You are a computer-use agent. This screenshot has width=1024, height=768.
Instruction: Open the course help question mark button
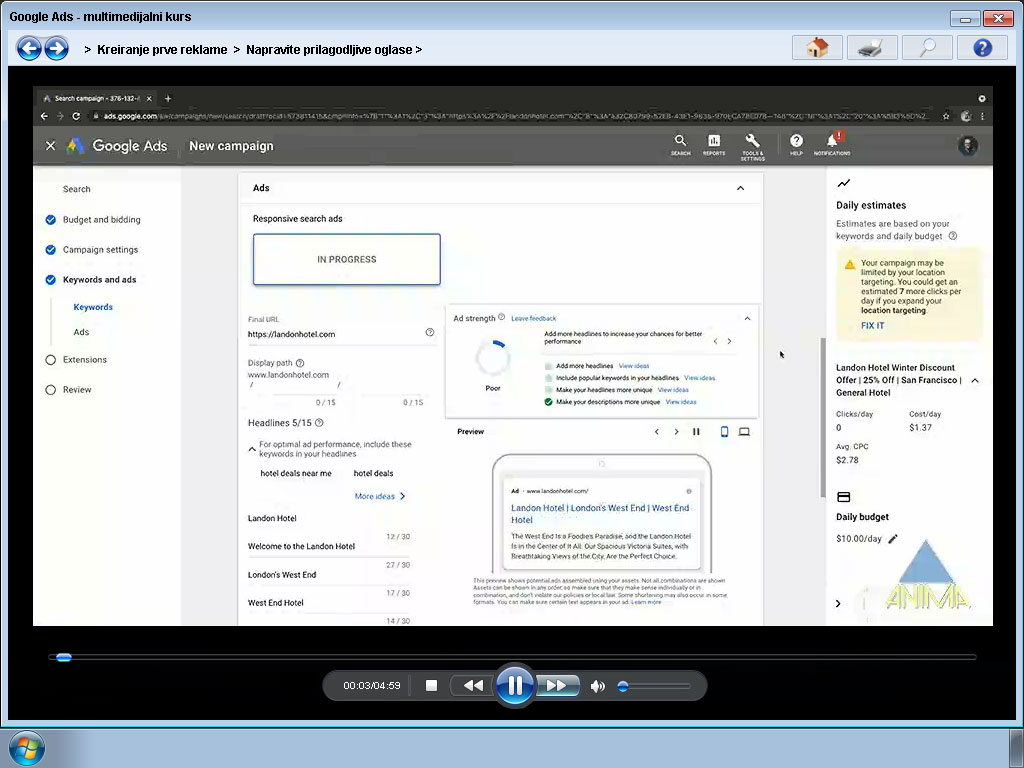tap(982, 48)
